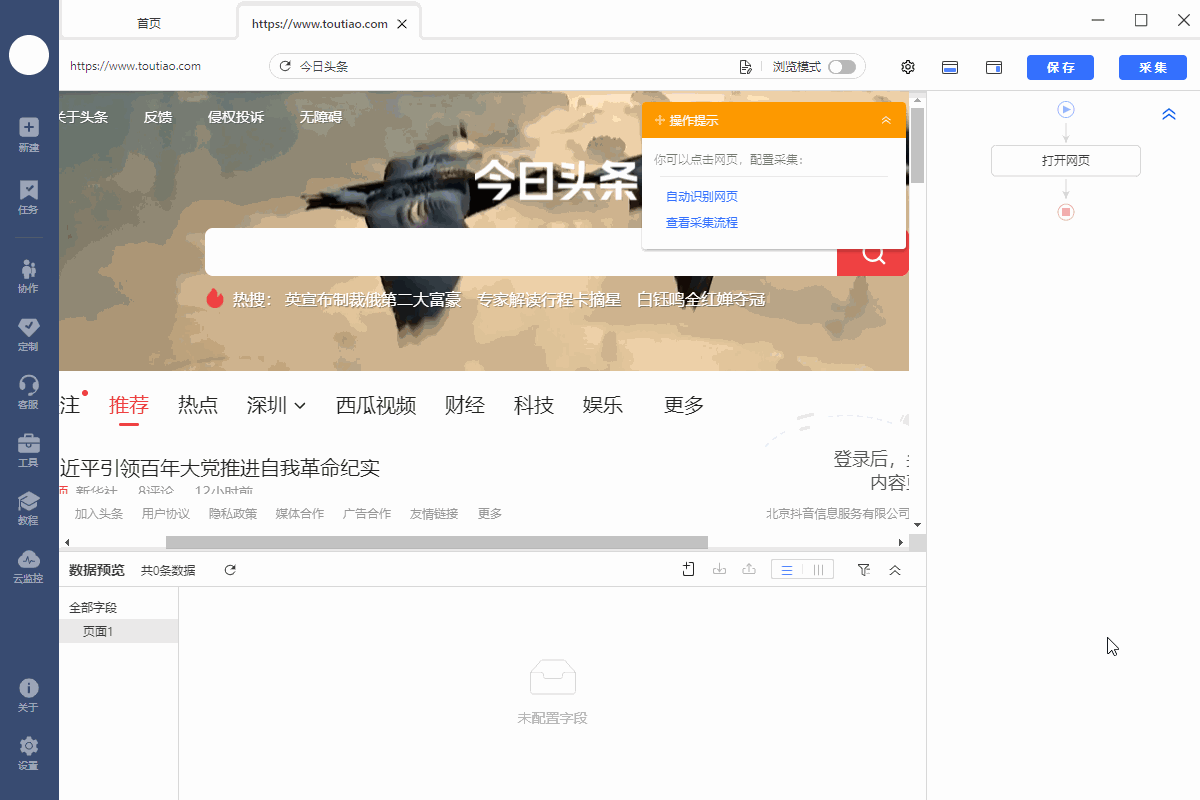
Task: Click the bottom-panel layout icon
Action: pos(950,67)
